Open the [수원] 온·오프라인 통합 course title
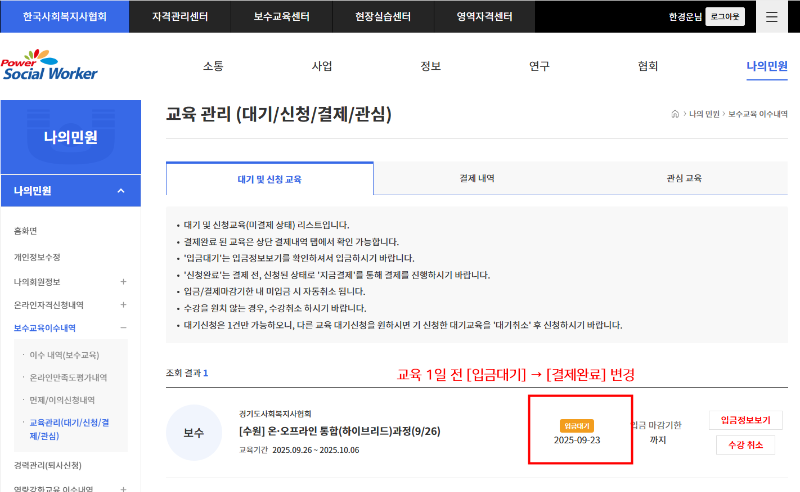800x492 pixels. click(x=325, y=431)
